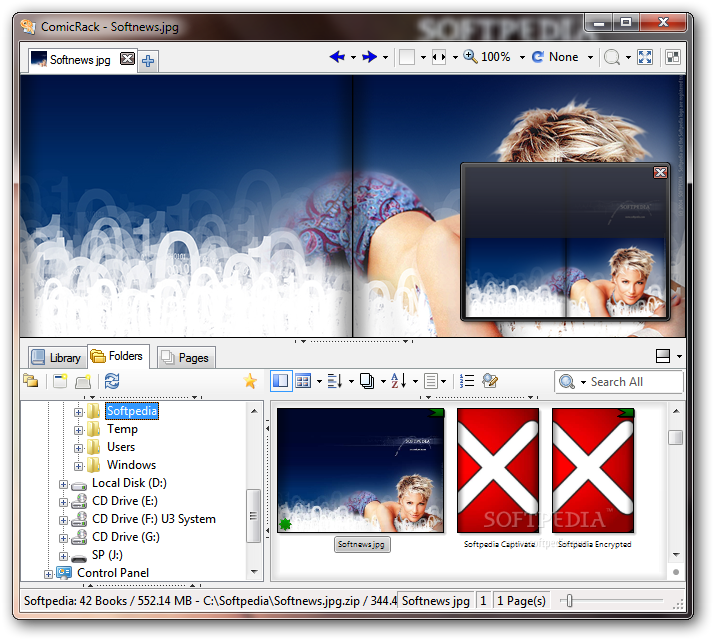Screen dimensions: 714x640
Task: Open dropdown next to next page arrow
Action: coord(385,57)
